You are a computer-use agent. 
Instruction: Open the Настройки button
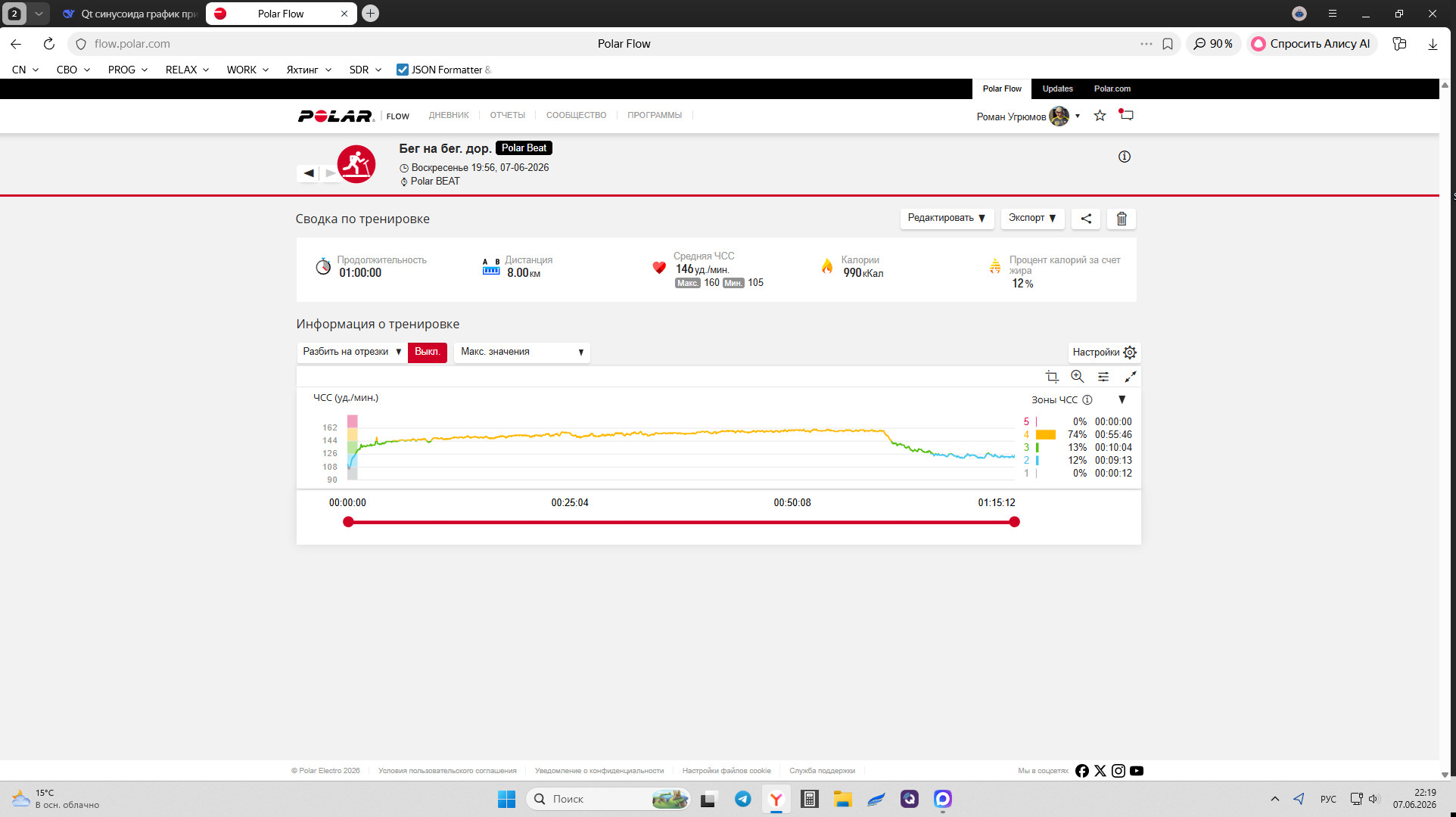1104,353
